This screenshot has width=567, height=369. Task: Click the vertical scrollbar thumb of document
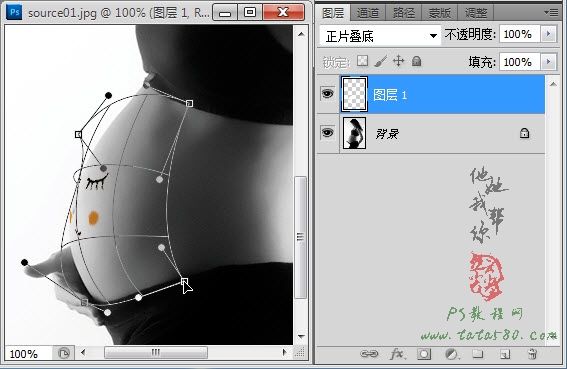pos(300,237)
